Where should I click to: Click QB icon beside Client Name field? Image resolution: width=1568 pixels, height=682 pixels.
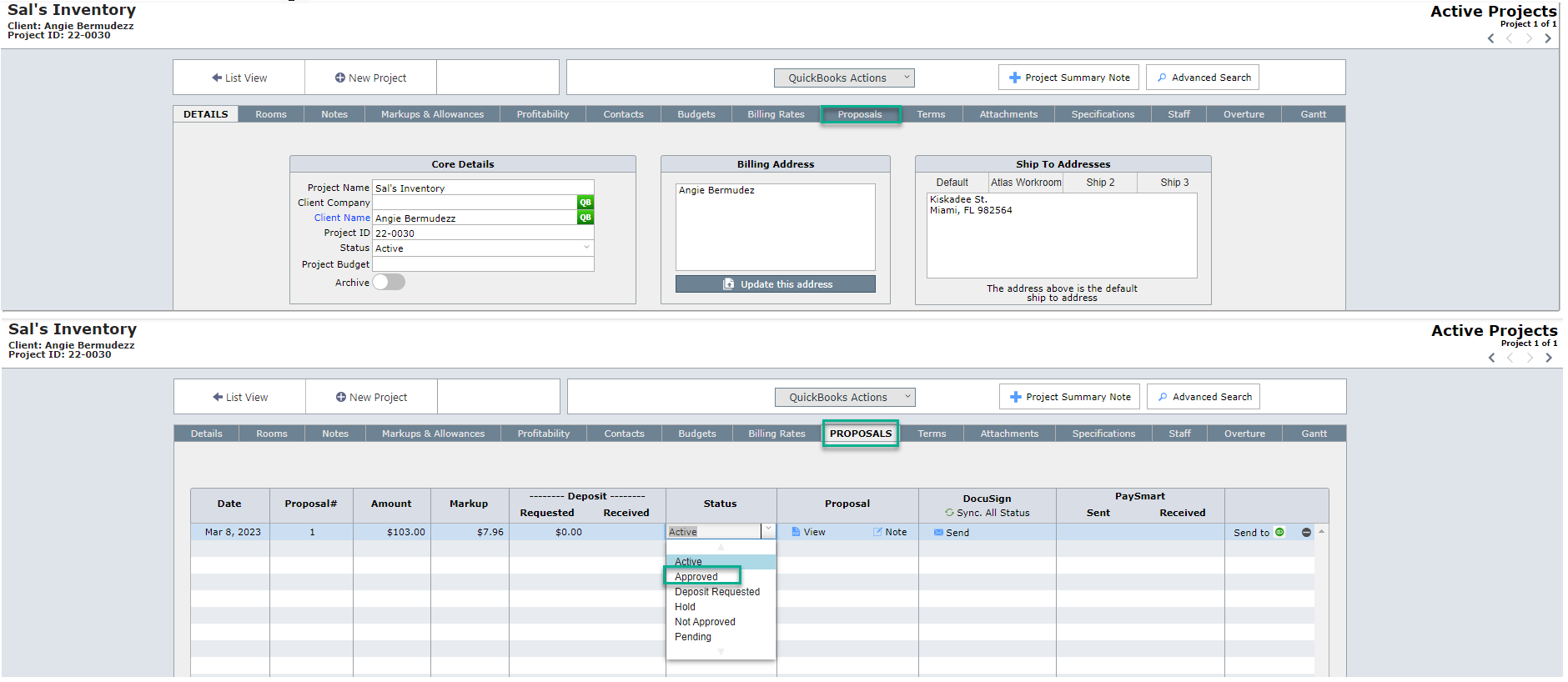585,218
